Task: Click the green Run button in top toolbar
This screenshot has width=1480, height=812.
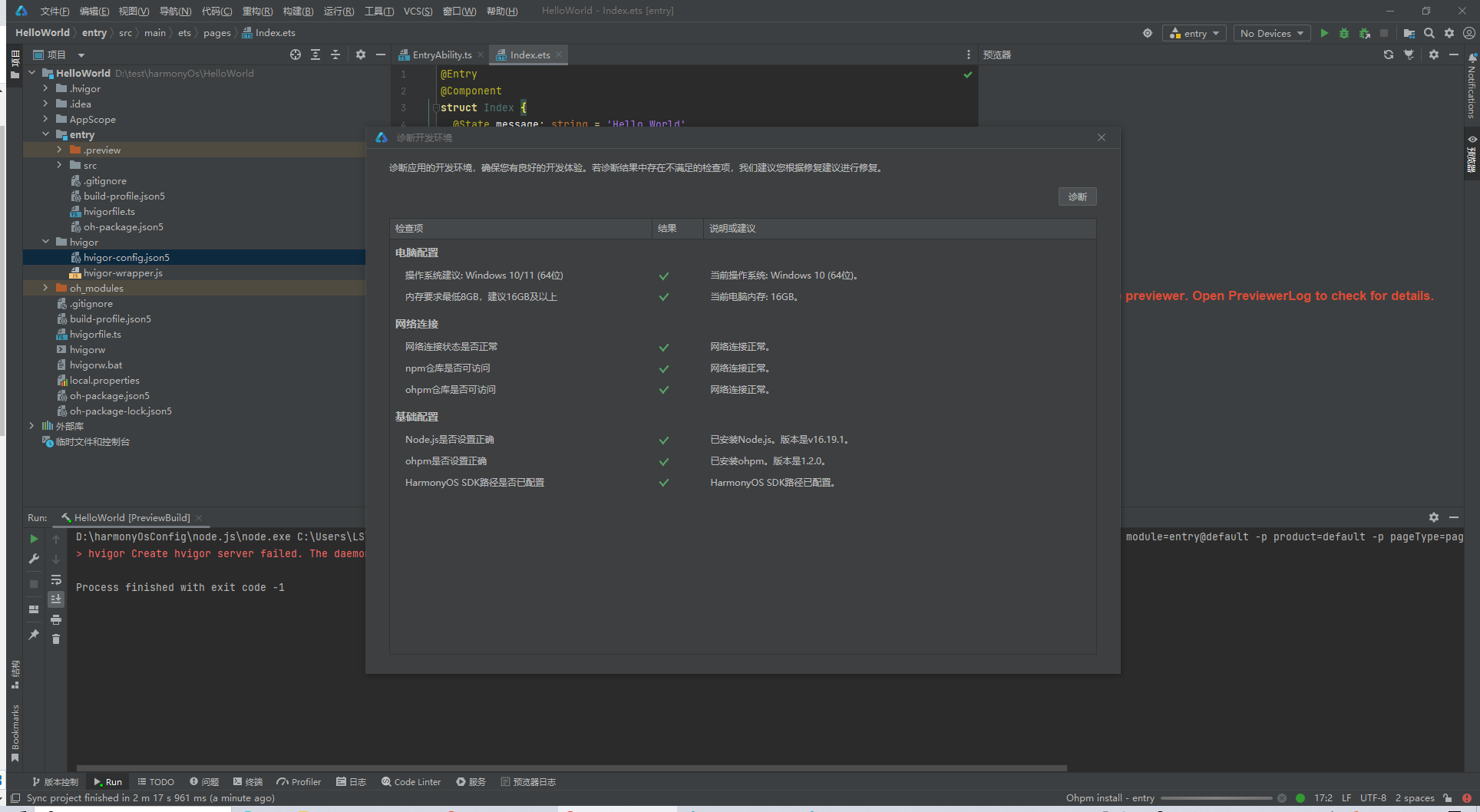Action: (x=1324, y=33)
